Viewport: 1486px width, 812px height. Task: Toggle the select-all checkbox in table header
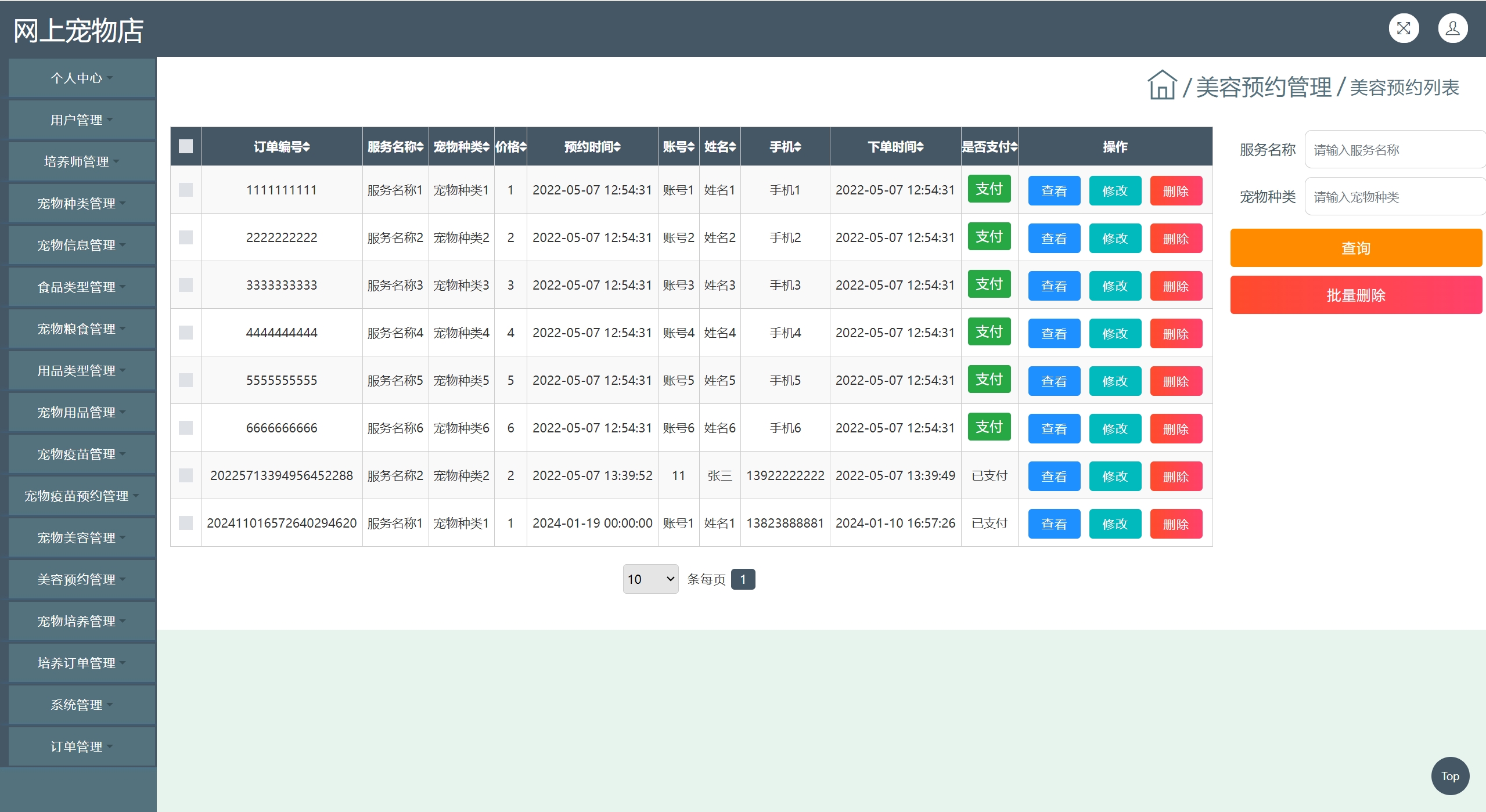(x=186, y=146)
